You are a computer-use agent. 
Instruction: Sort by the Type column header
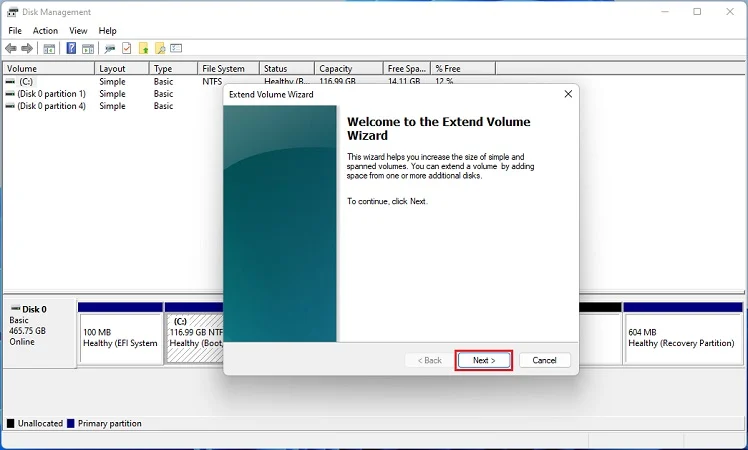pyautogui.click(x=173, y=69)
